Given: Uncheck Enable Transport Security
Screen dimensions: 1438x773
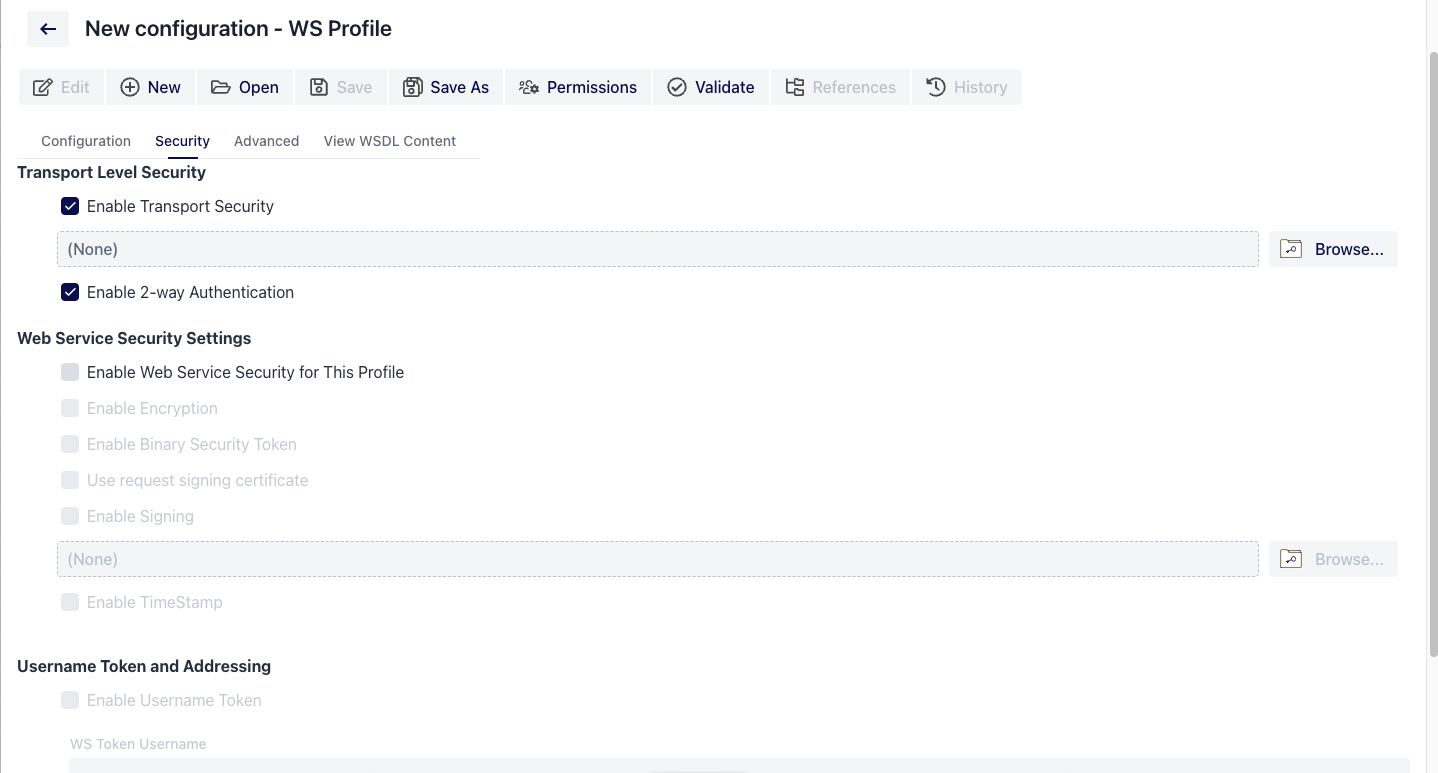Looking at the screenshot, I should click(69, 206).
